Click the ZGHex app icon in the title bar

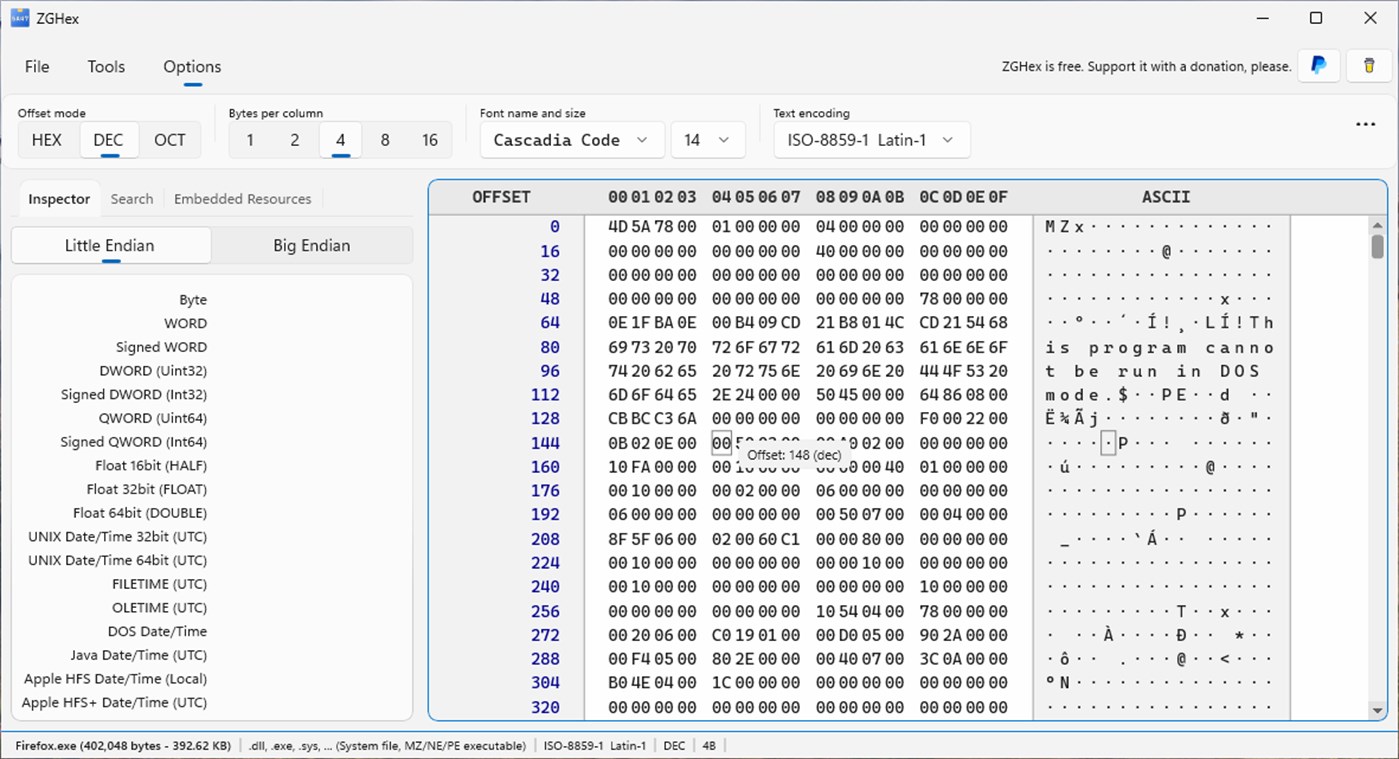[20, 18]
